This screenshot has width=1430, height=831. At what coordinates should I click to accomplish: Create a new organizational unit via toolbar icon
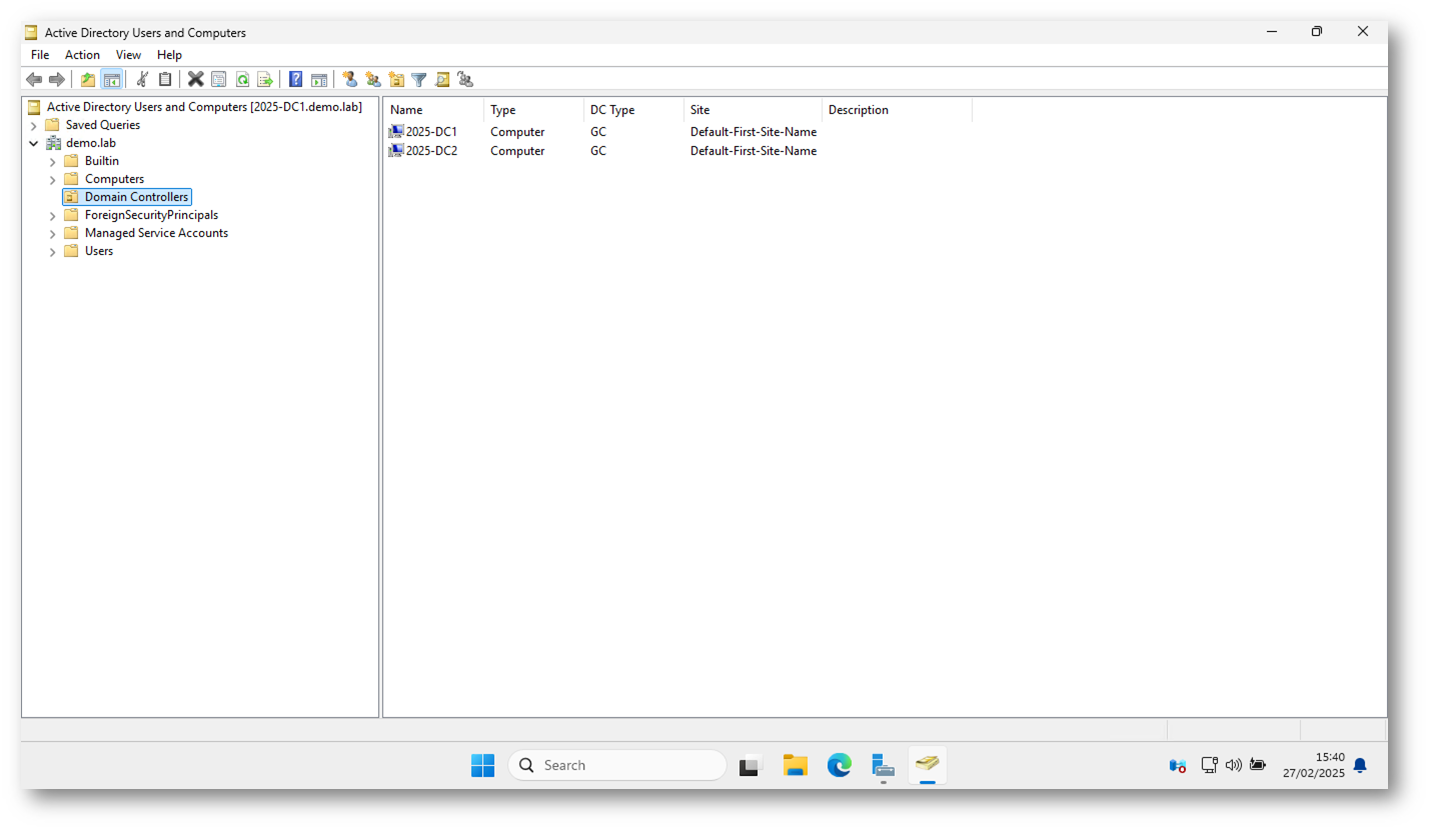pyautogui.click(x=396, y=79)
